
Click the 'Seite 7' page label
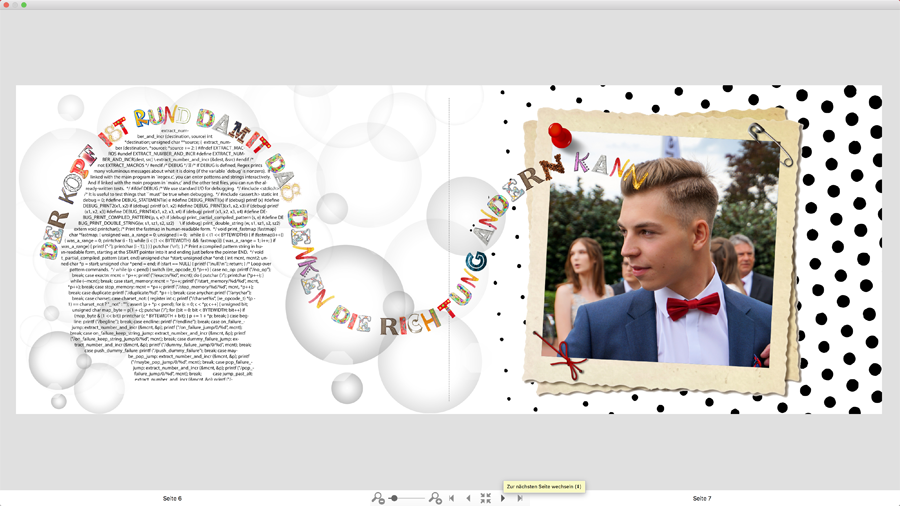702,498
